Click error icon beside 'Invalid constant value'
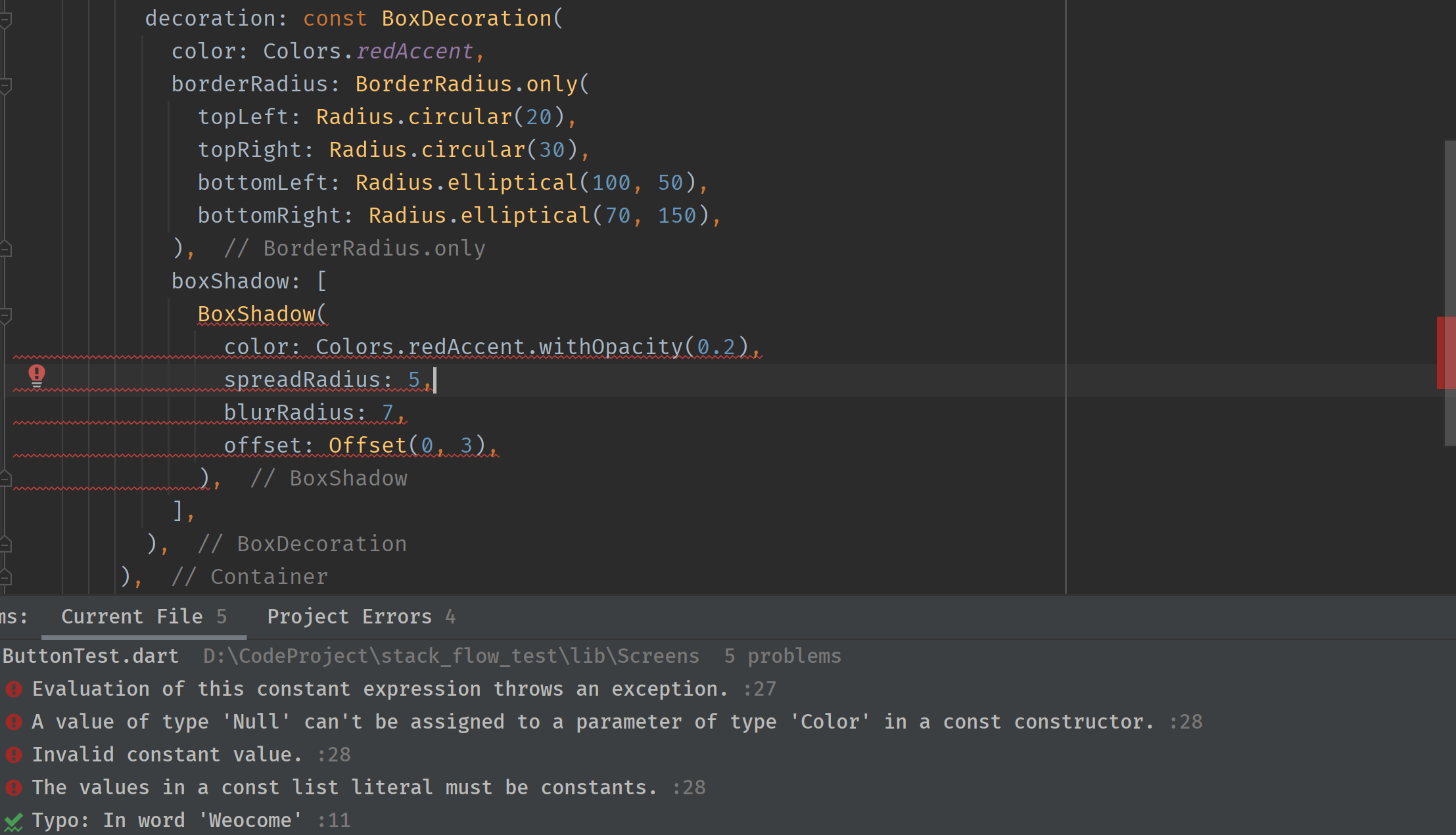Screen dimensions: 1456x835 (14, 755)
